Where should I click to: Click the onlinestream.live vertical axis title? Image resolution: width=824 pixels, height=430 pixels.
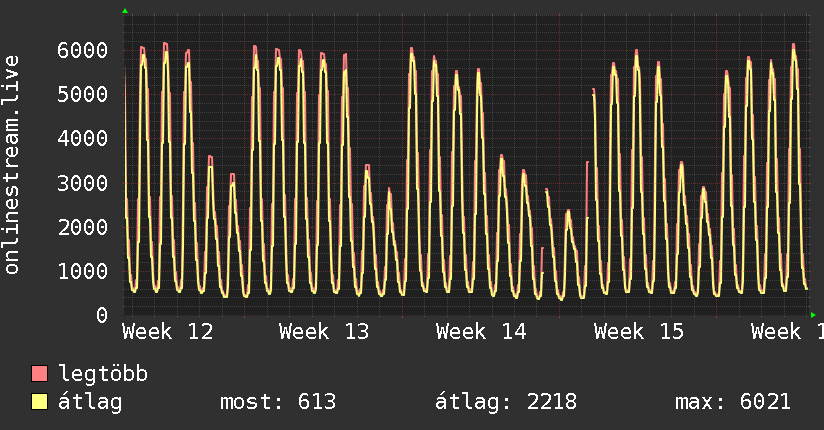(11, 165)
